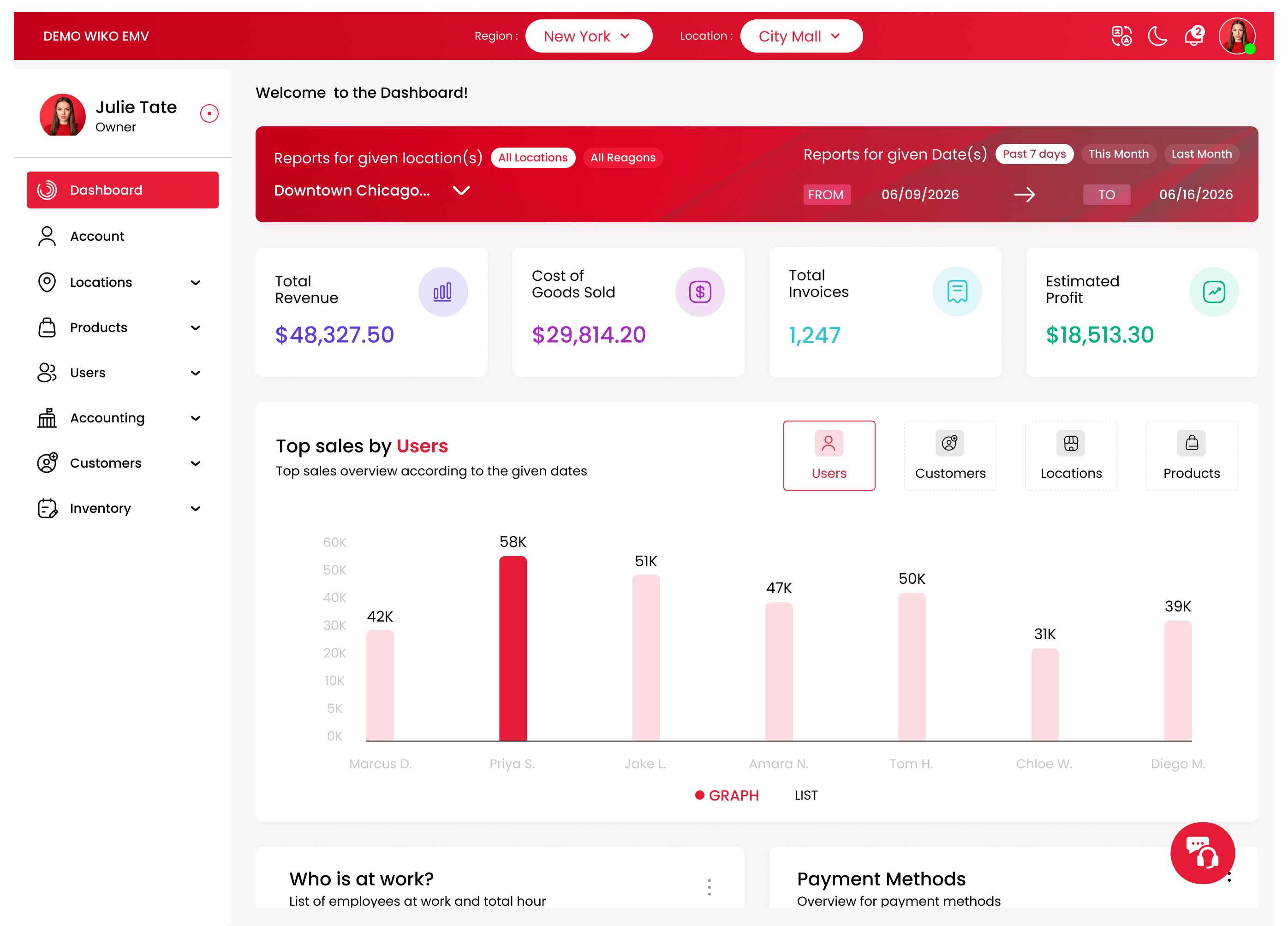The image size is (1288, 926).
Task: Click the Total Revenue bar chart icon
Action: (443, 292)
